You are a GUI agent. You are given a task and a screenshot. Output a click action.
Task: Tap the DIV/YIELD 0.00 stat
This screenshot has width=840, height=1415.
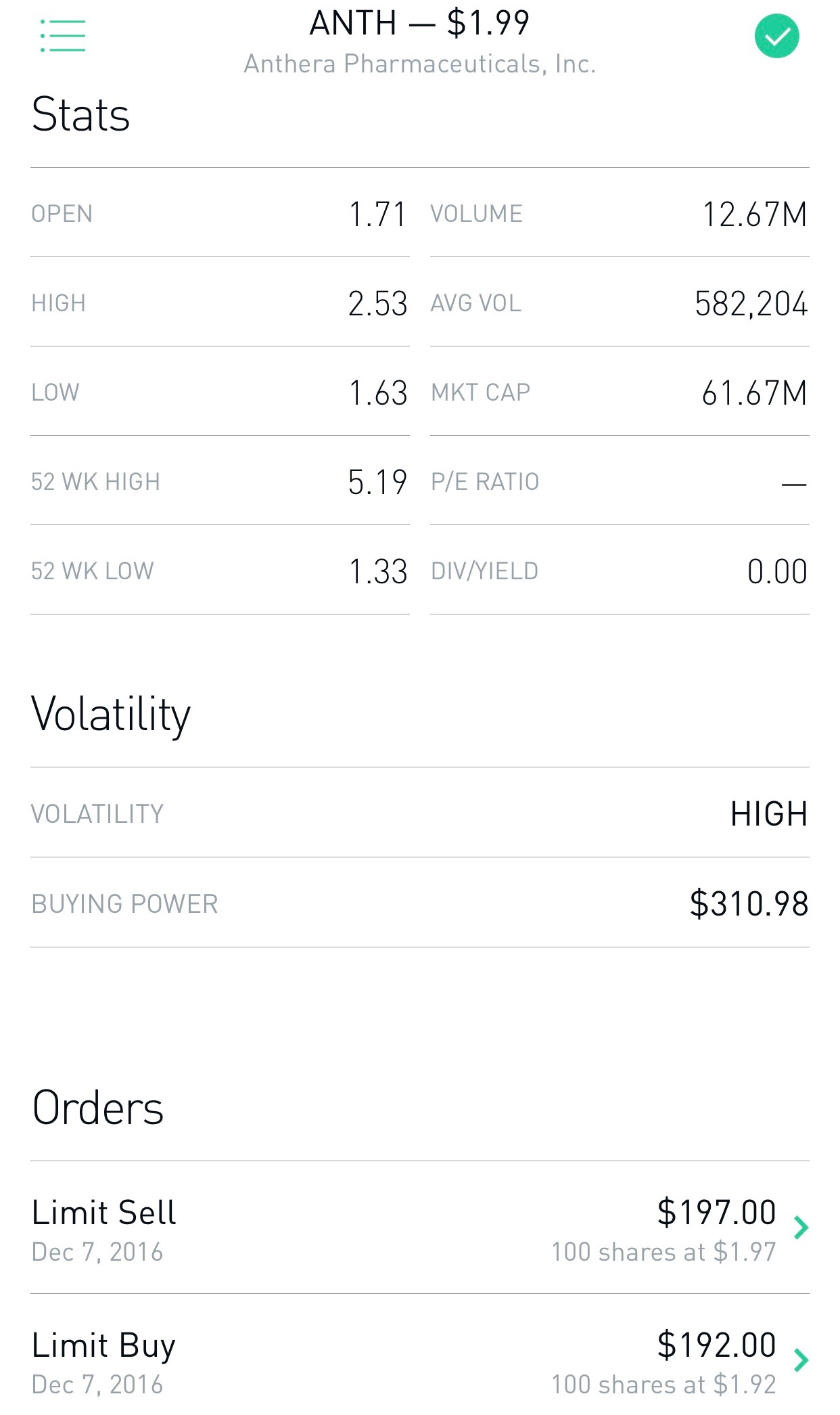click(x=777, y=572)
